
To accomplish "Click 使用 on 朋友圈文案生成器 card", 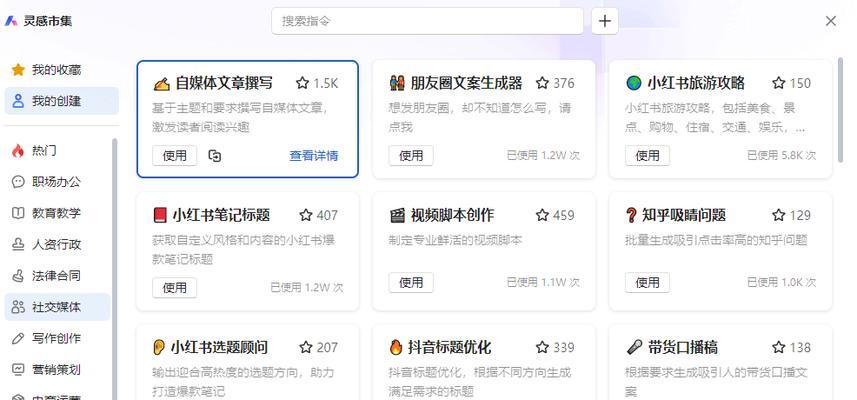I will click(x=411, y=156).
